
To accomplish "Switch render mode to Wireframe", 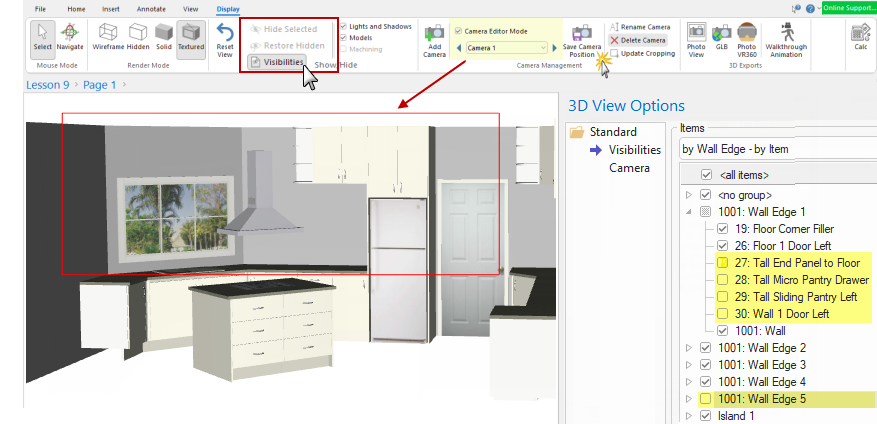I will [x=108, y=37].
